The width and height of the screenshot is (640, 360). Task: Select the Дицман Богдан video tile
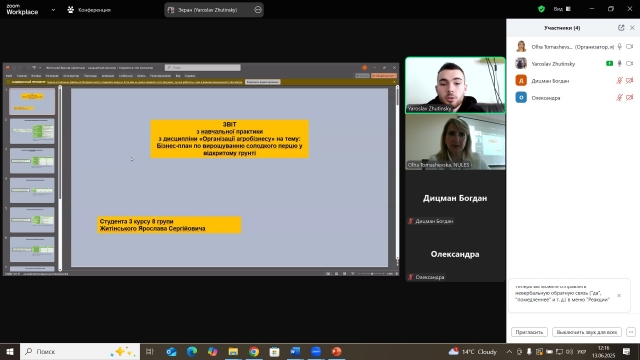coord(455,198)
